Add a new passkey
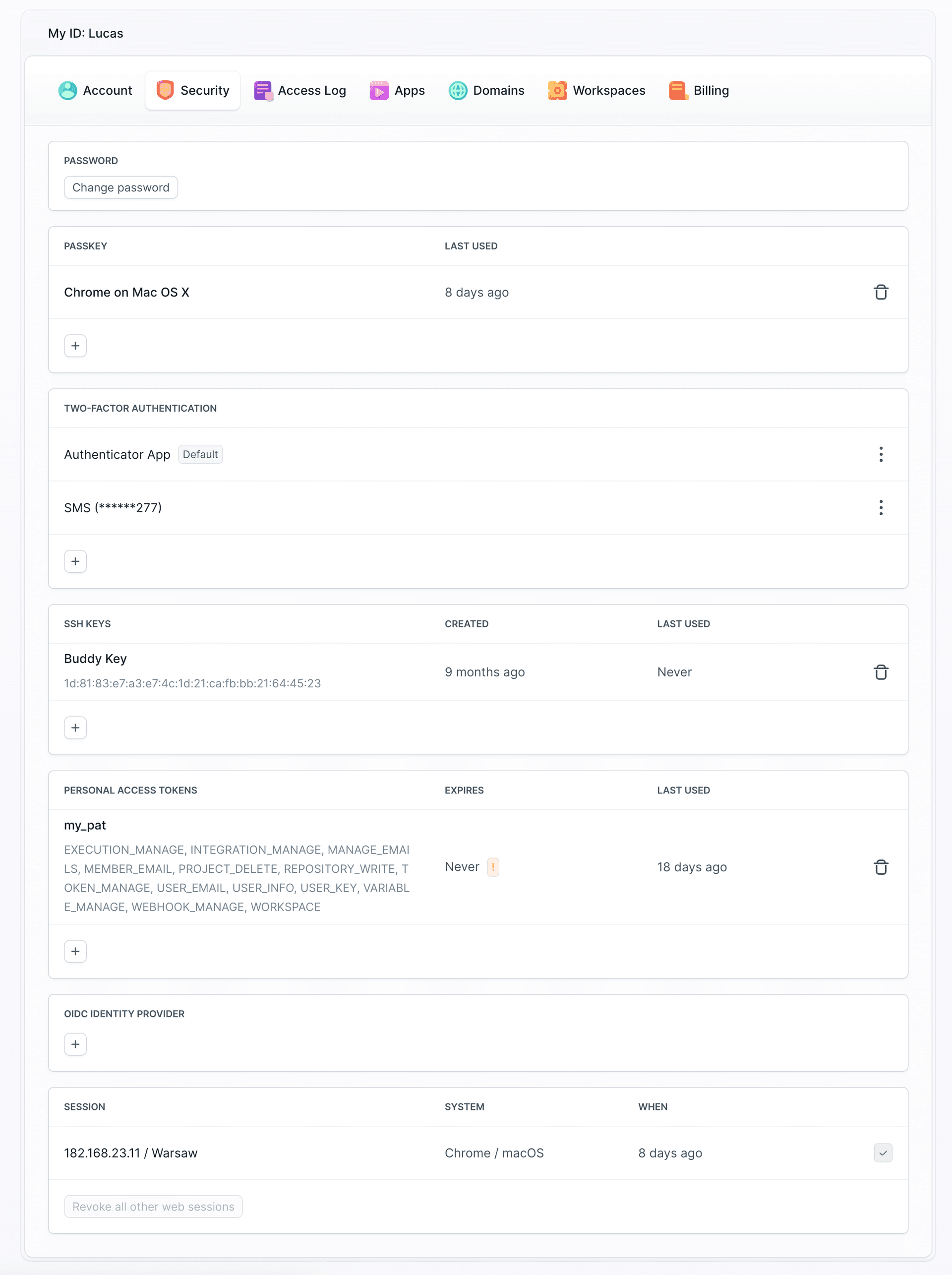Screen dimensions: 952x1275 click(x=75, y=345)
